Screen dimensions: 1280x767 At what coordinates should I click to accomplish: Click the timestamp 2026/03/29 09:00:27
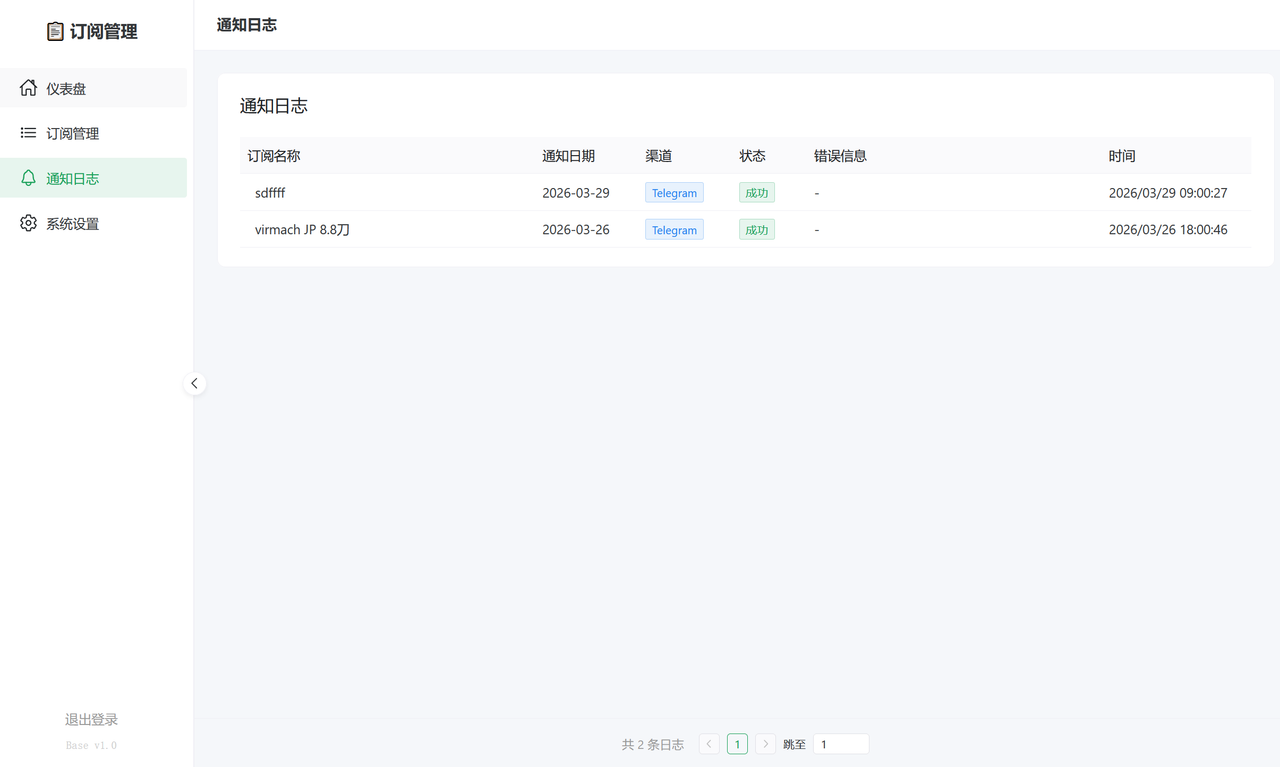(1168, 193)
